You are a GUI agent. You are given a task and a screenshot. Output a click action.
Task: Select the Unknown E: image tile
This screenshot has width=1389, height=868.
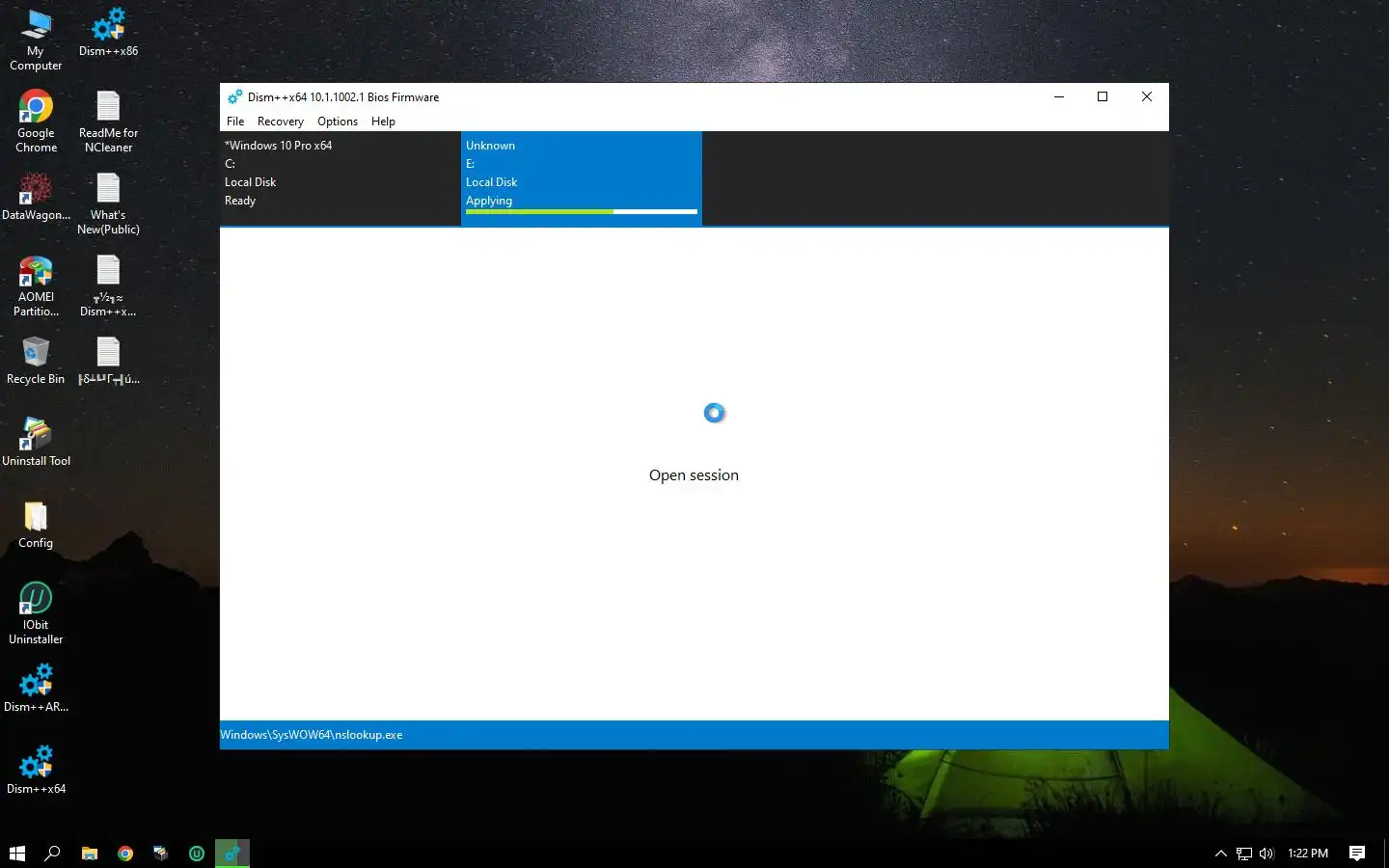pyautogui.click(x=582, y=178)
